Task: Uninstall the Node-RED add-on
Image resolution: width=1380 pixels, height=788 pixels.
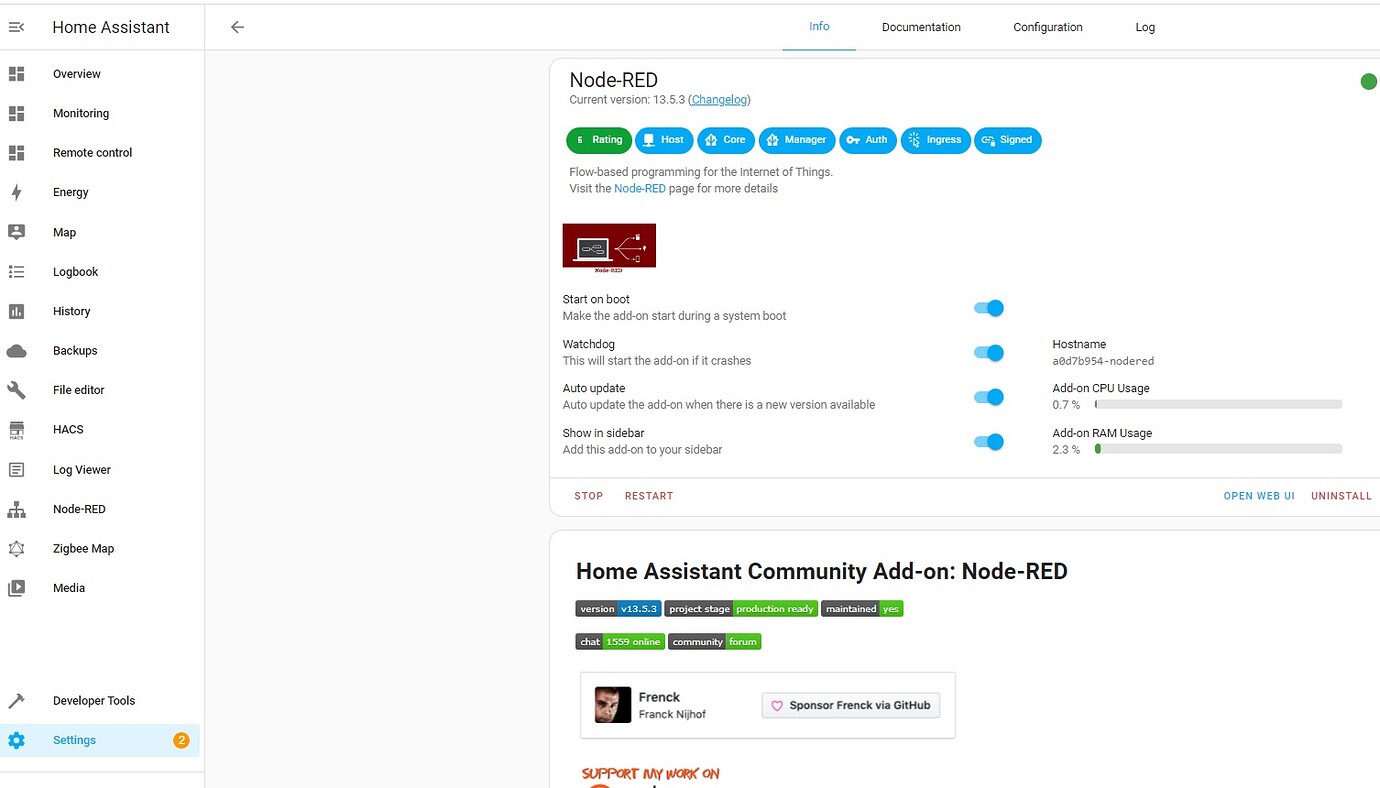Action: [1341, 496]
